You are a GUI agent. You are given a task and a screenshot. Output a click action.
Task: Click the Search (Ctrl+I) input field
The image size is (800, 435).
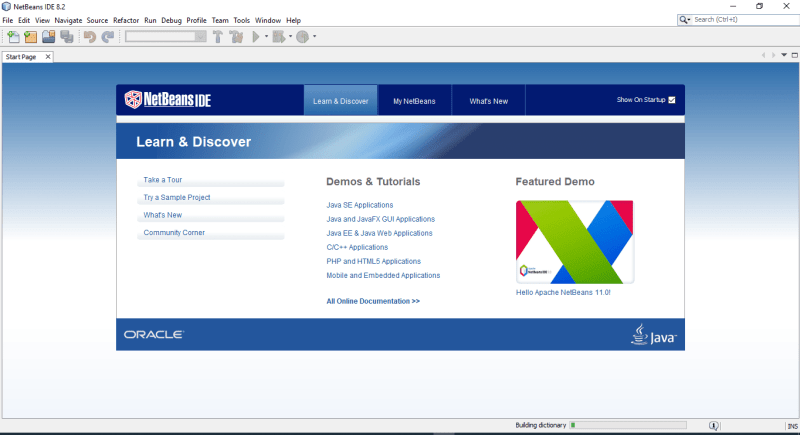click(x=745, y=19)
